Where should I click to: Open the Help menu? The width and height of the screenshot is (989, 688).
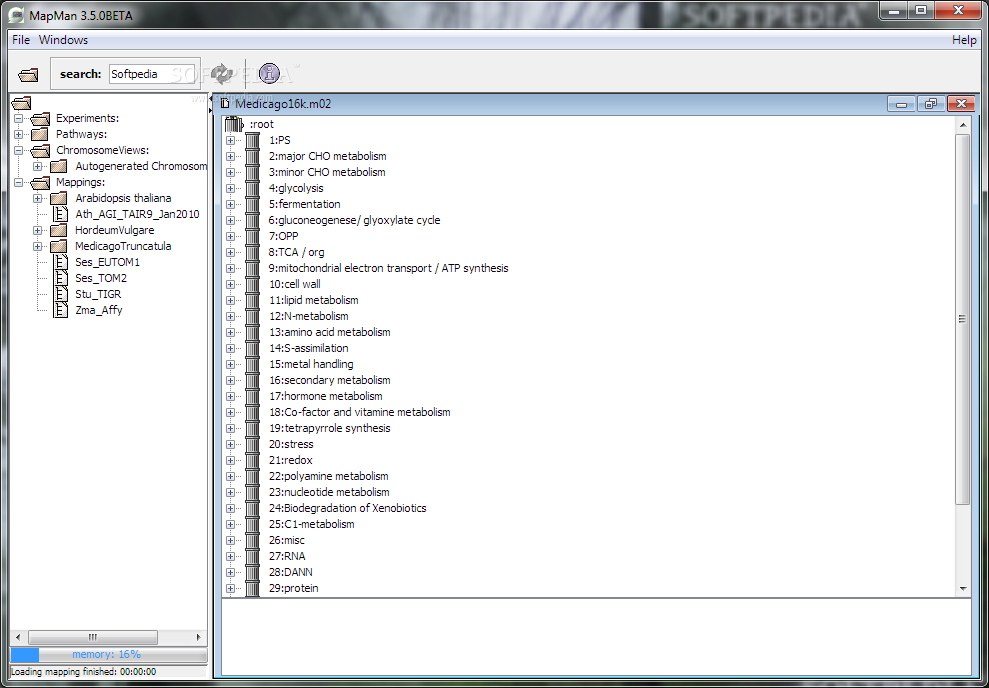pos(964,40)
